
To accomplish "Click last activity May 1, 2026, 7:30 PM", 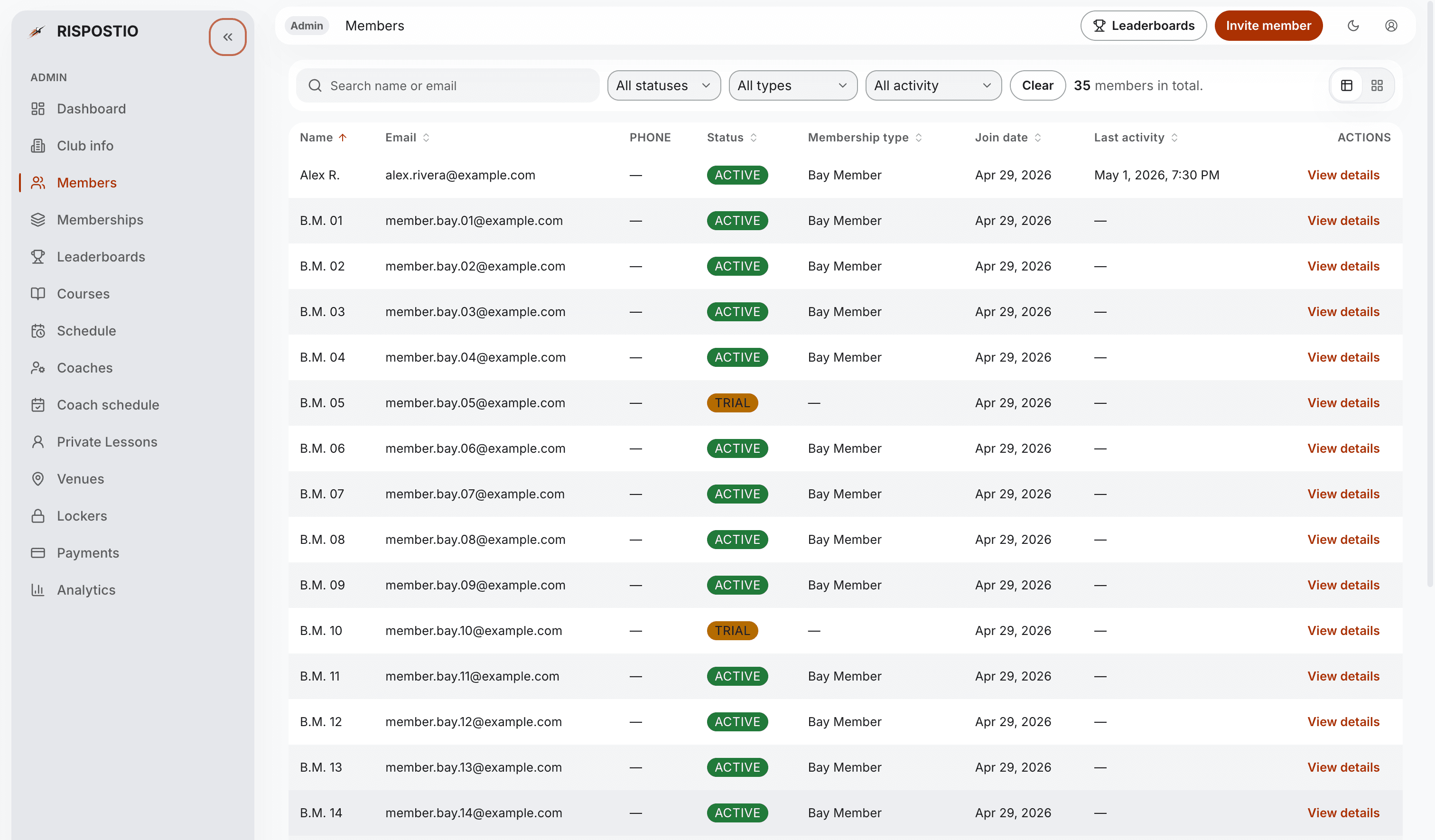I will pyautogui.click(x=1156, y=175).
